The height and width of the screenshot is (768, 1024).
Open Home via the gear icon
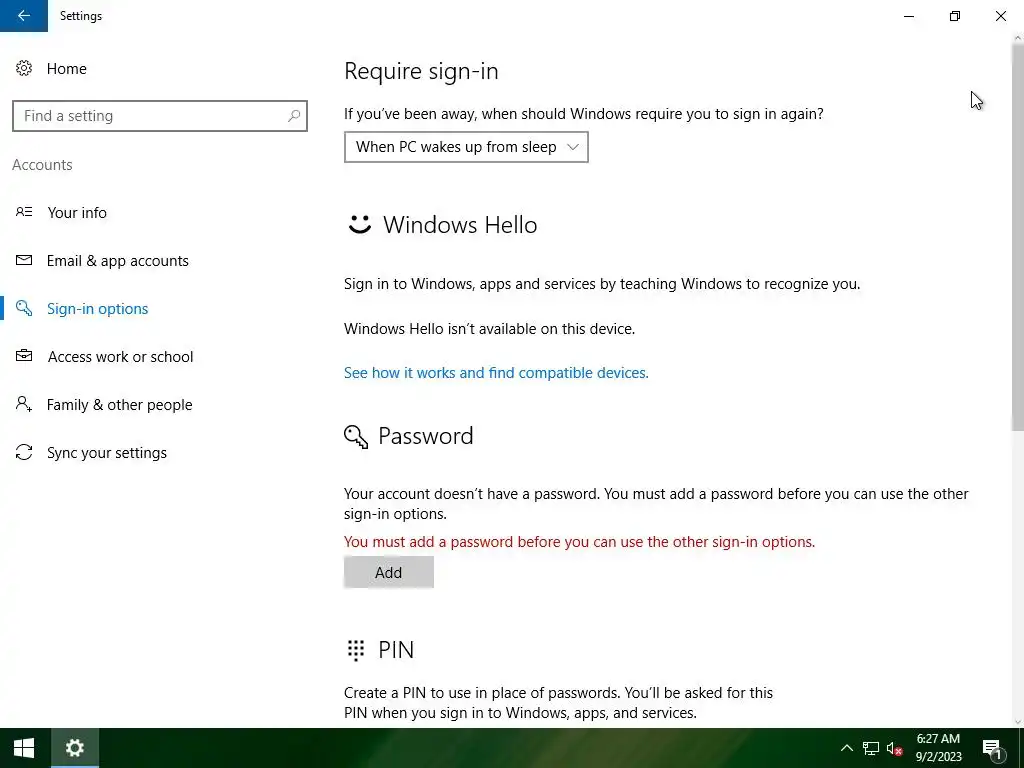click(x=24, y=69)
